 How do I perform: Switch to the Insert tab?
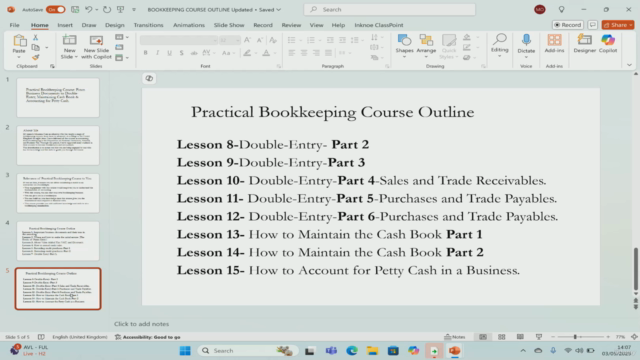coord(65,25)
